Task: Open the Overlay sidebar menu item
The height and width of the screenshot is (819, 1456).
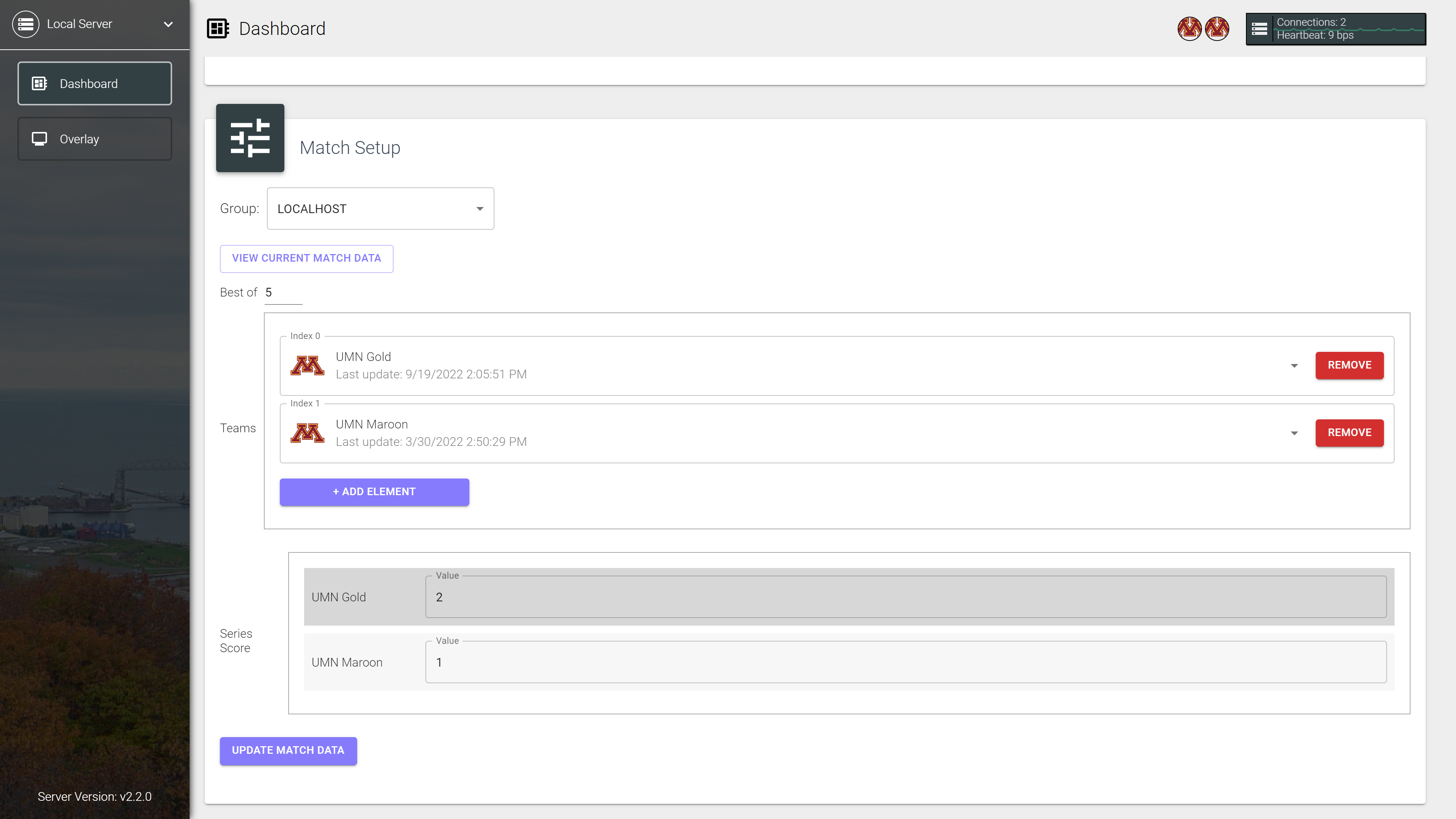Action: pos(94,139)
